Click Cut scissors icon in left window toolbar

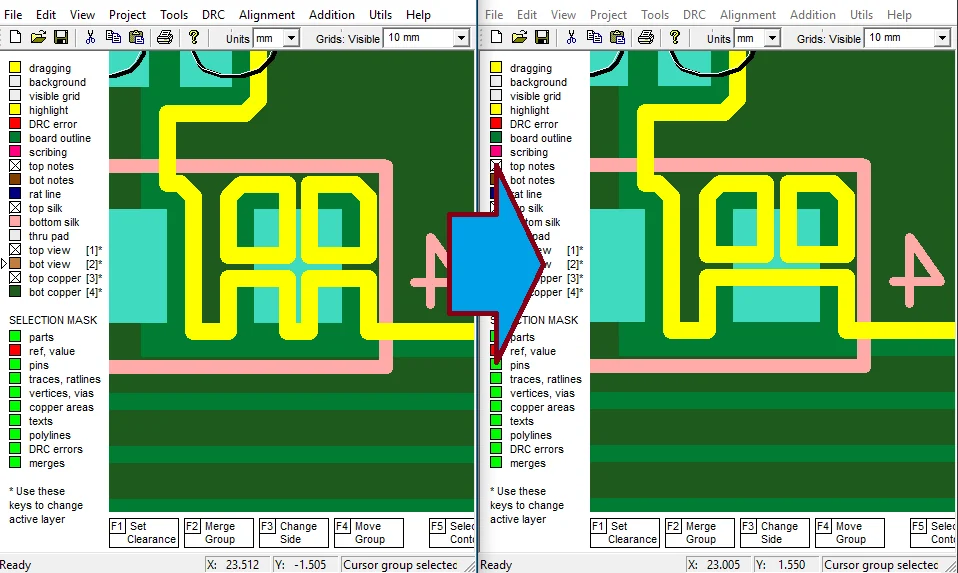(90, 38)
